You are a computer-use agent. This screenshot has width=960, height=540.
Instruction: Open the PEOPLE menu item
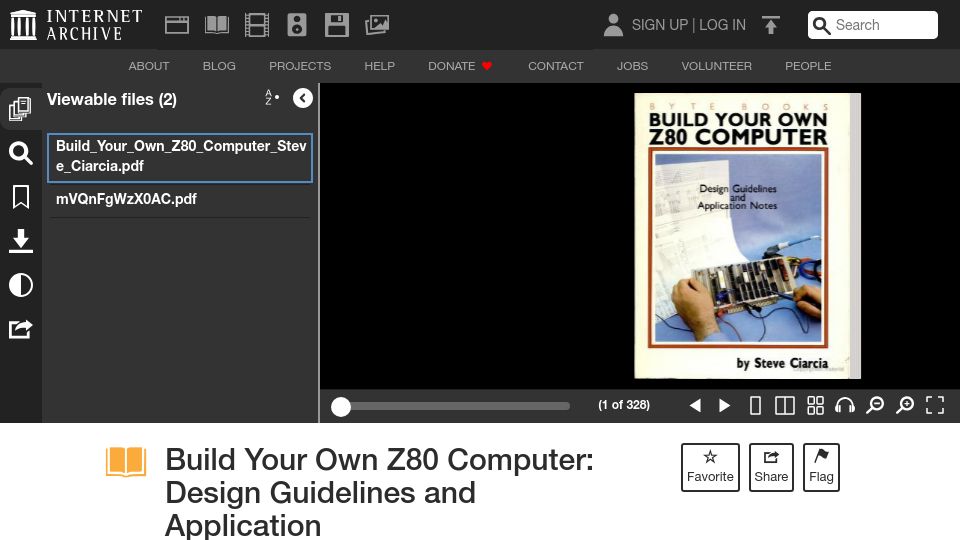(x=808, y=66)
